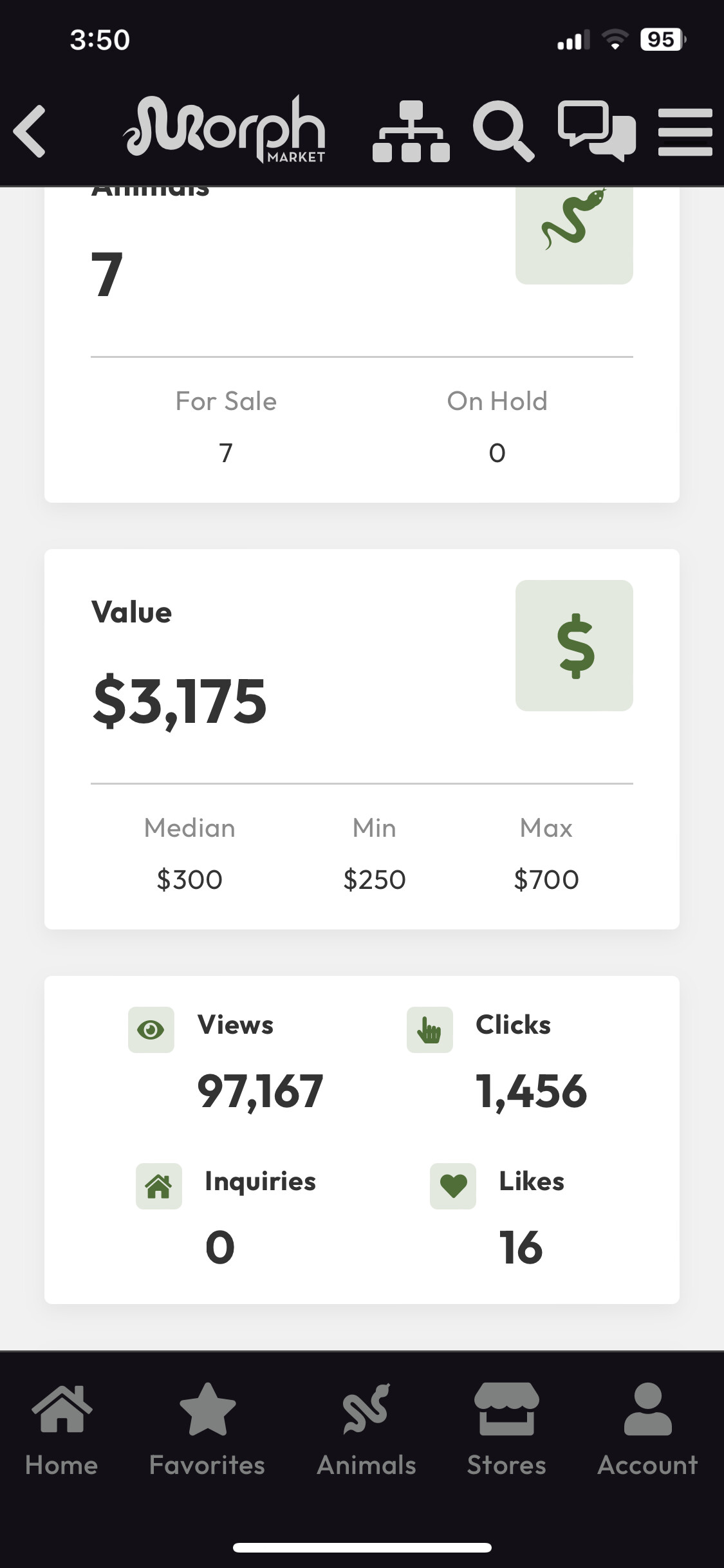This screenshot has width=724, height=1568.
Task: Expand the hamburger menu
Action: point(685,132)
